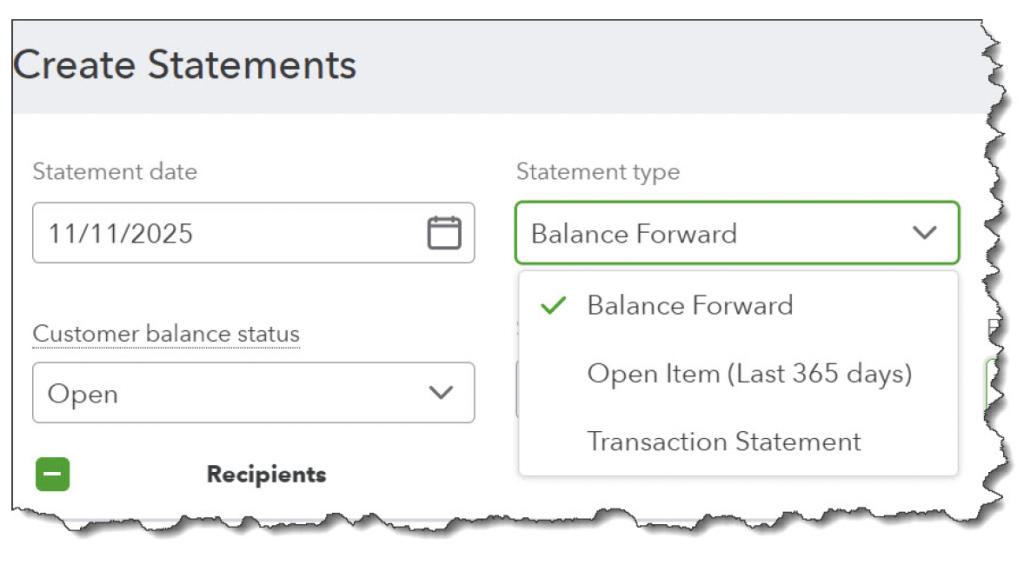Toggle the green select-all Recipients checkbox
1024x565 pixels.
click(53, 474)
